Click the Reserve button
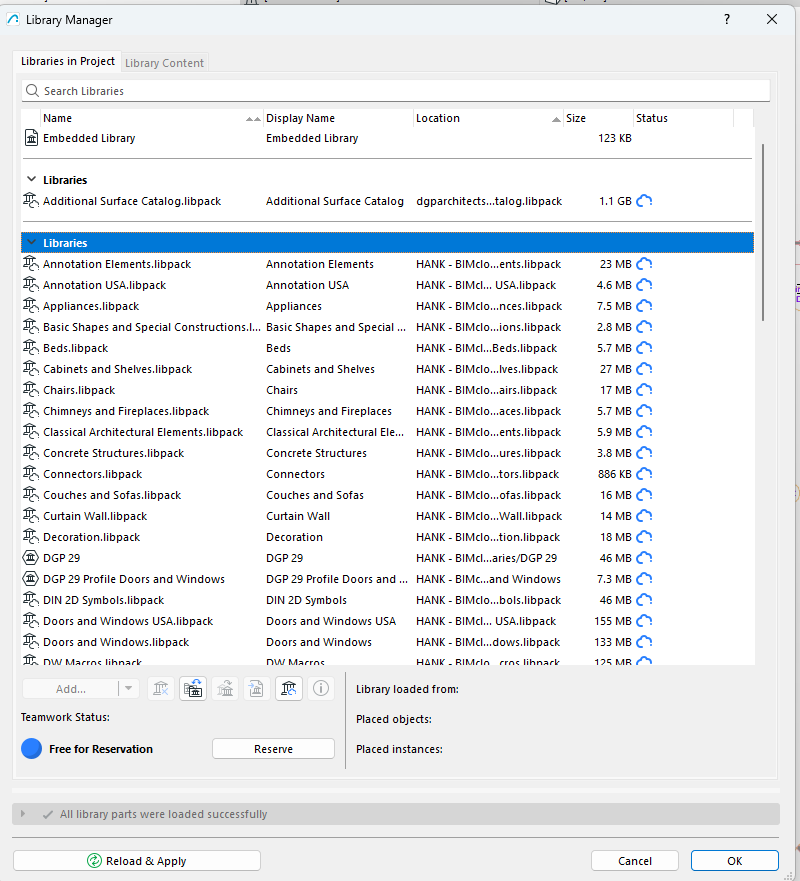Viewport: 800px width, 881px height. [273, 749]
